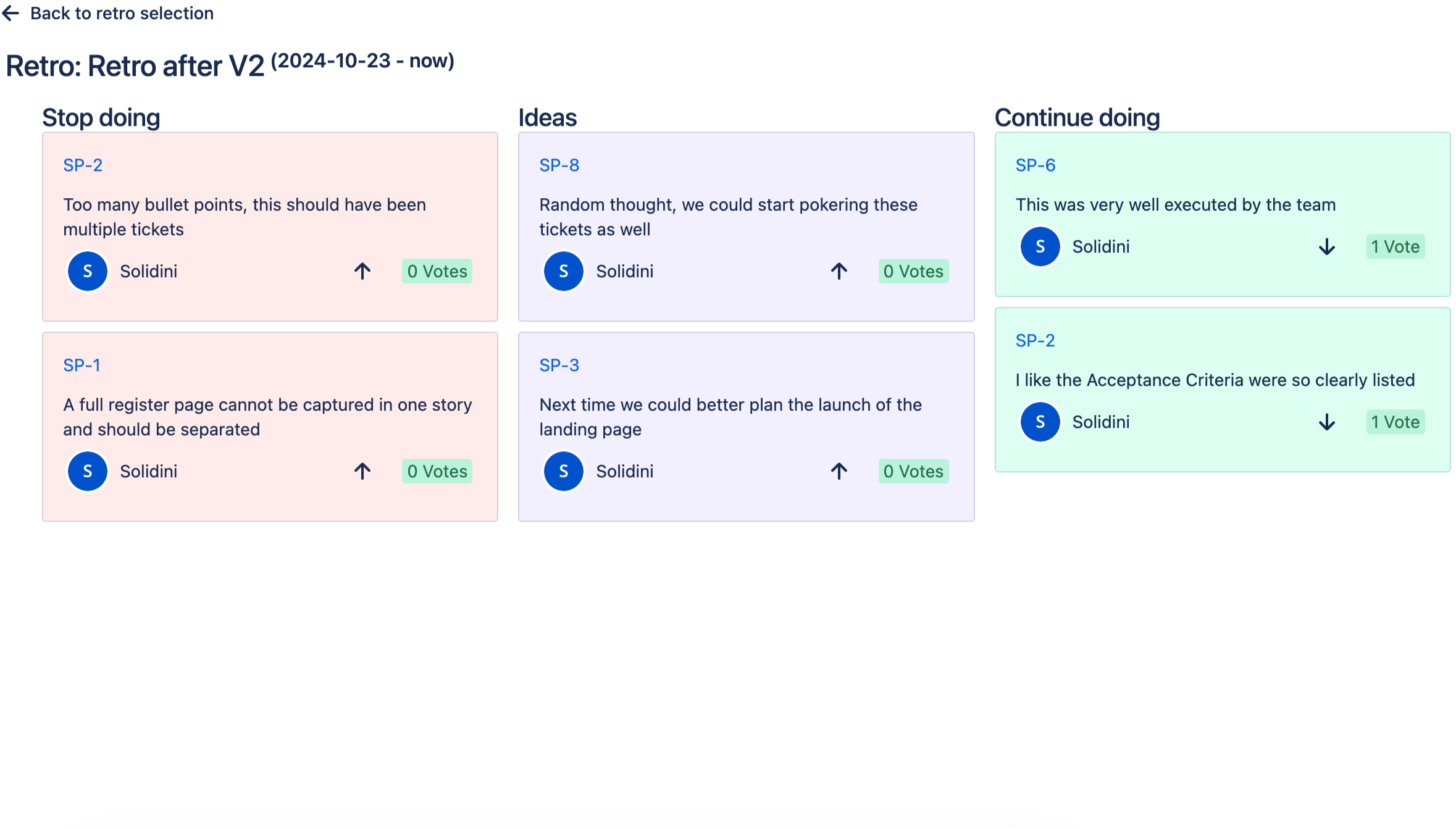The width and height of the screenshot is (1456, 828).
Task: Click the back arrow to retro selection
Action: pyautogui.click(x=11, y=13)
